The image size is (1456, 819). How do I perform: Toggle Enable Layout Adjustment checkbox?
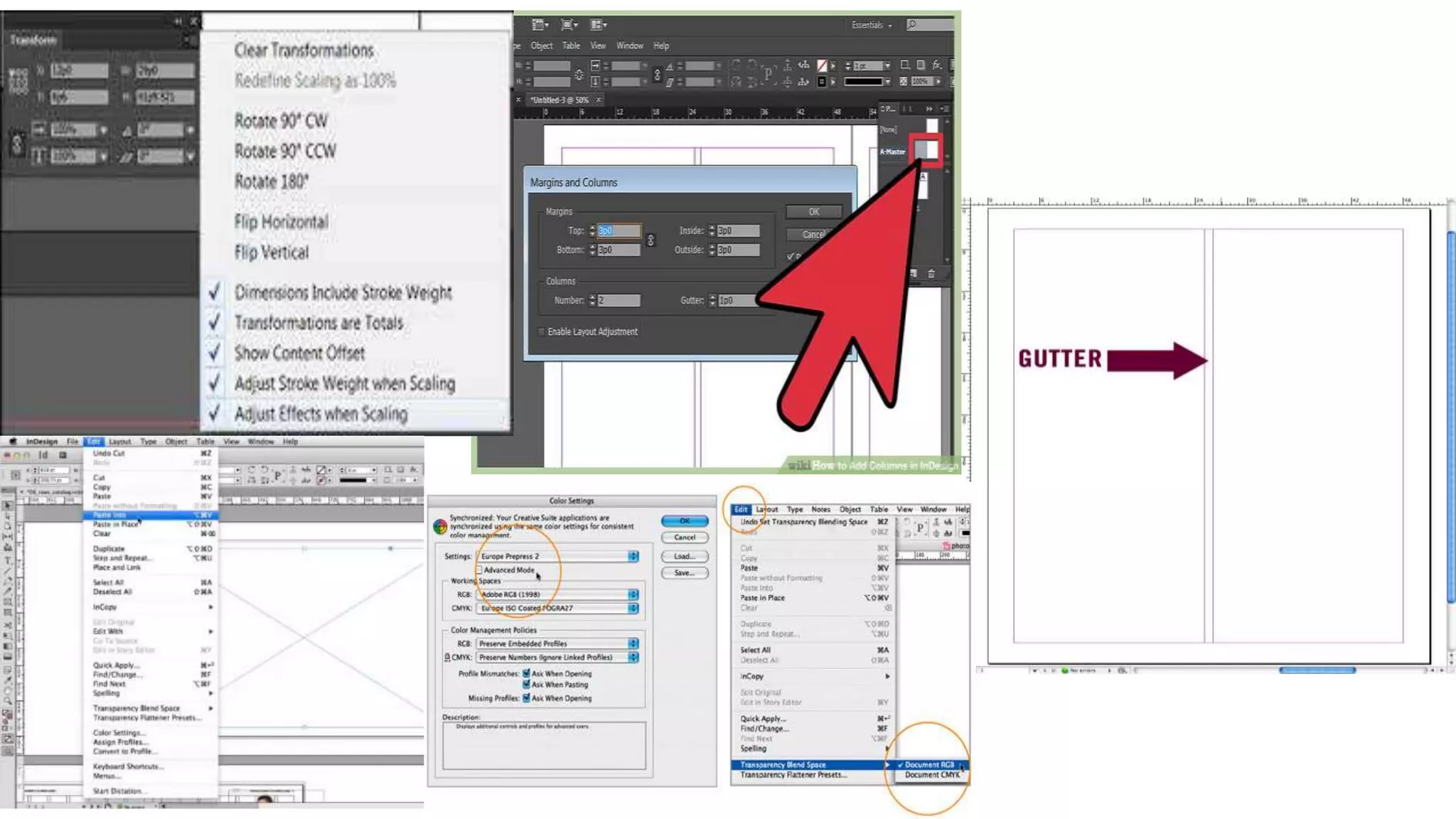[x=542, y=332]
